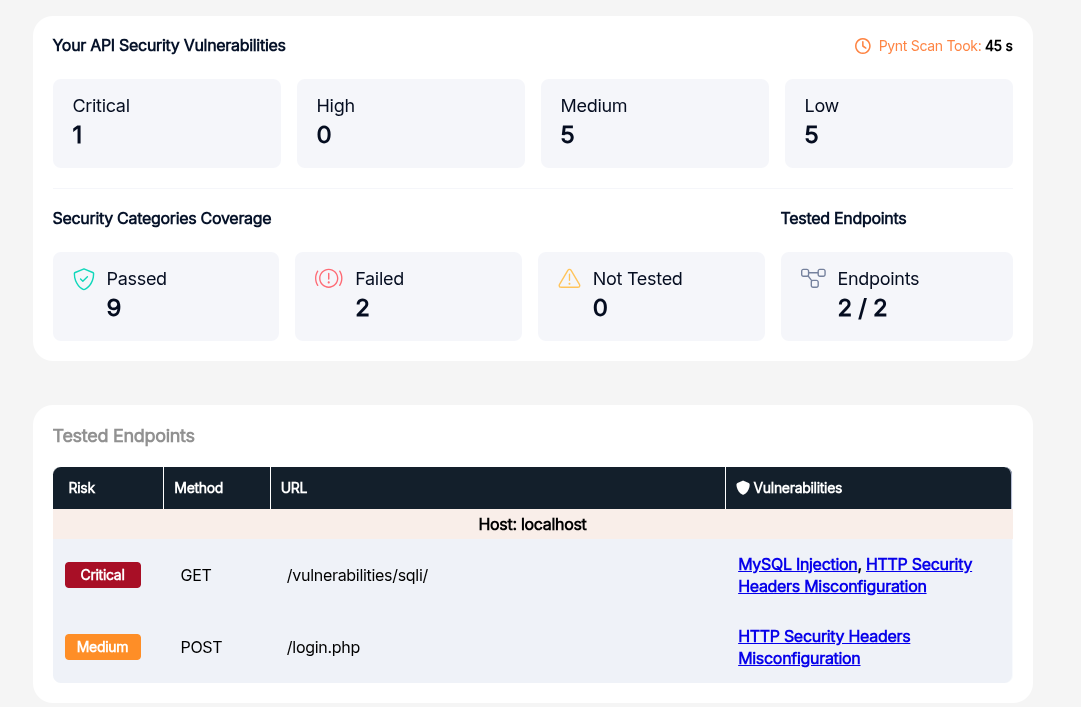The height and width of the screenshot is (707, 1081).
Task: Click the Risk column header
Action: (82, 488)
